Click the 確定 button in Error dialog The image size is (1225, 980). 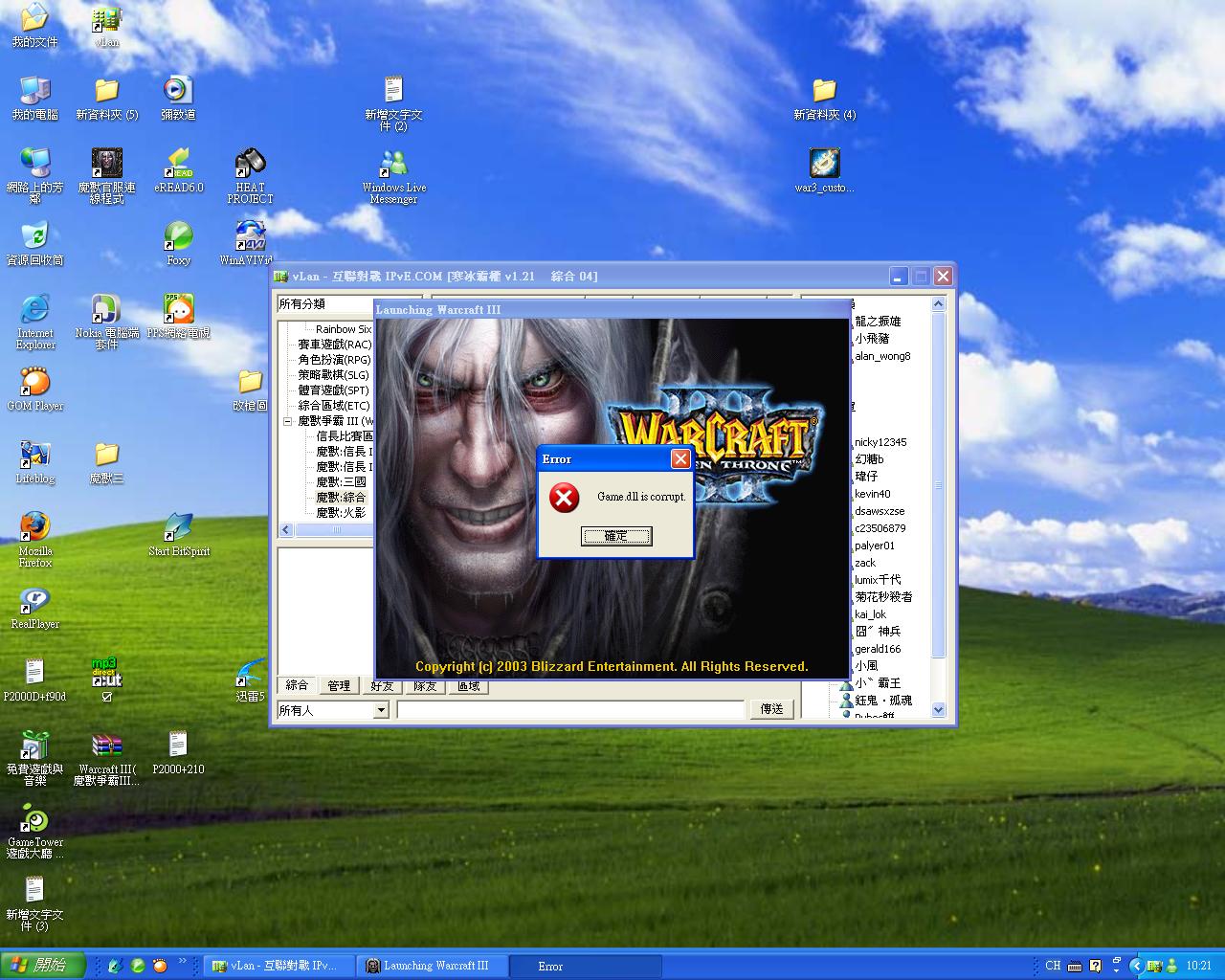(x=616, y=536)
